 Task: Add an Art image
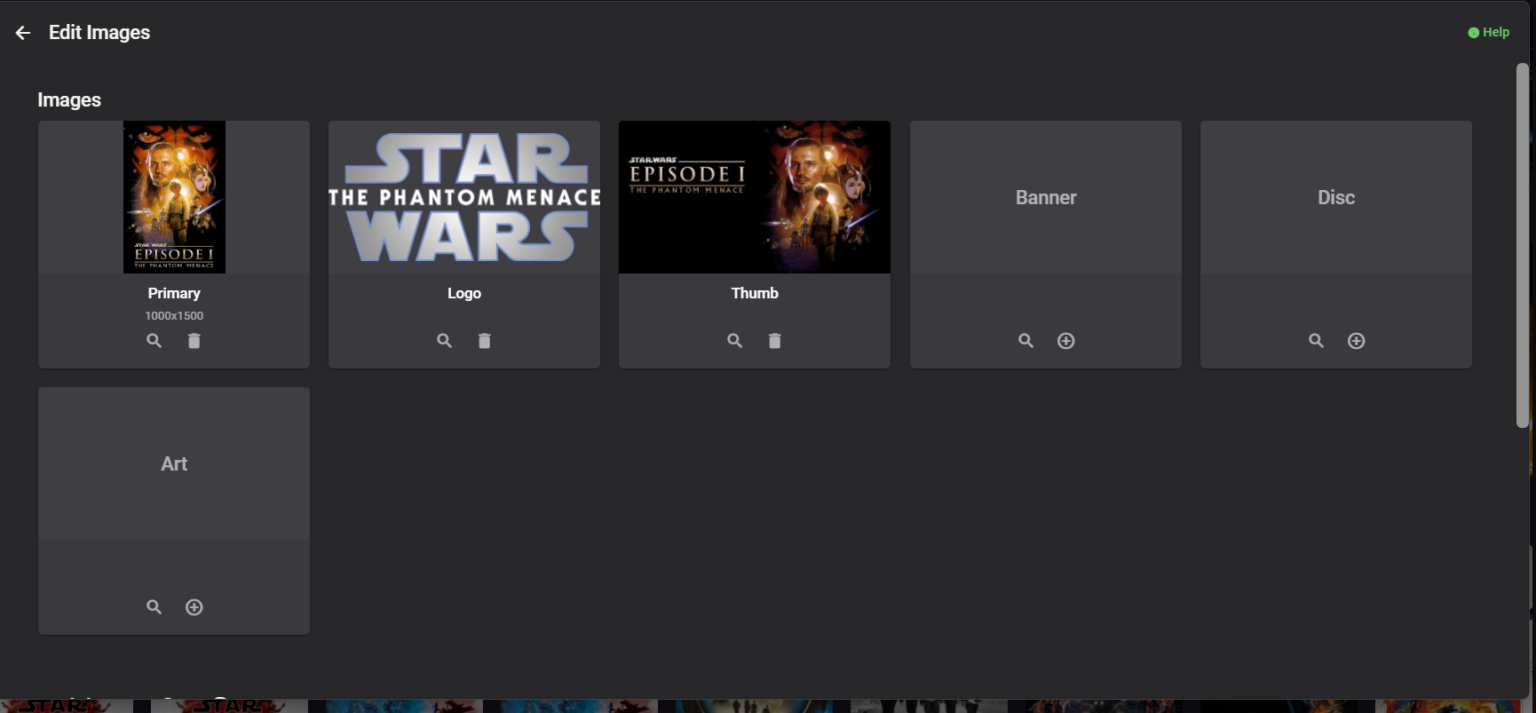[x=194, y=607]
